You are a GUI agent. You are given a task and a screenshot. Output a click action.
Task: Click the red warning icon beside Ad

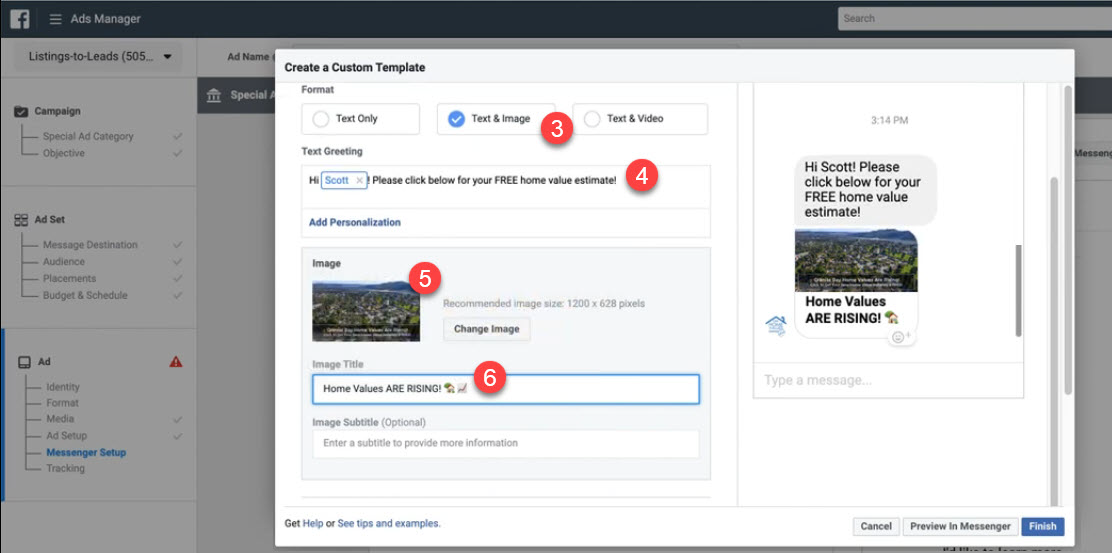[176, 362]
